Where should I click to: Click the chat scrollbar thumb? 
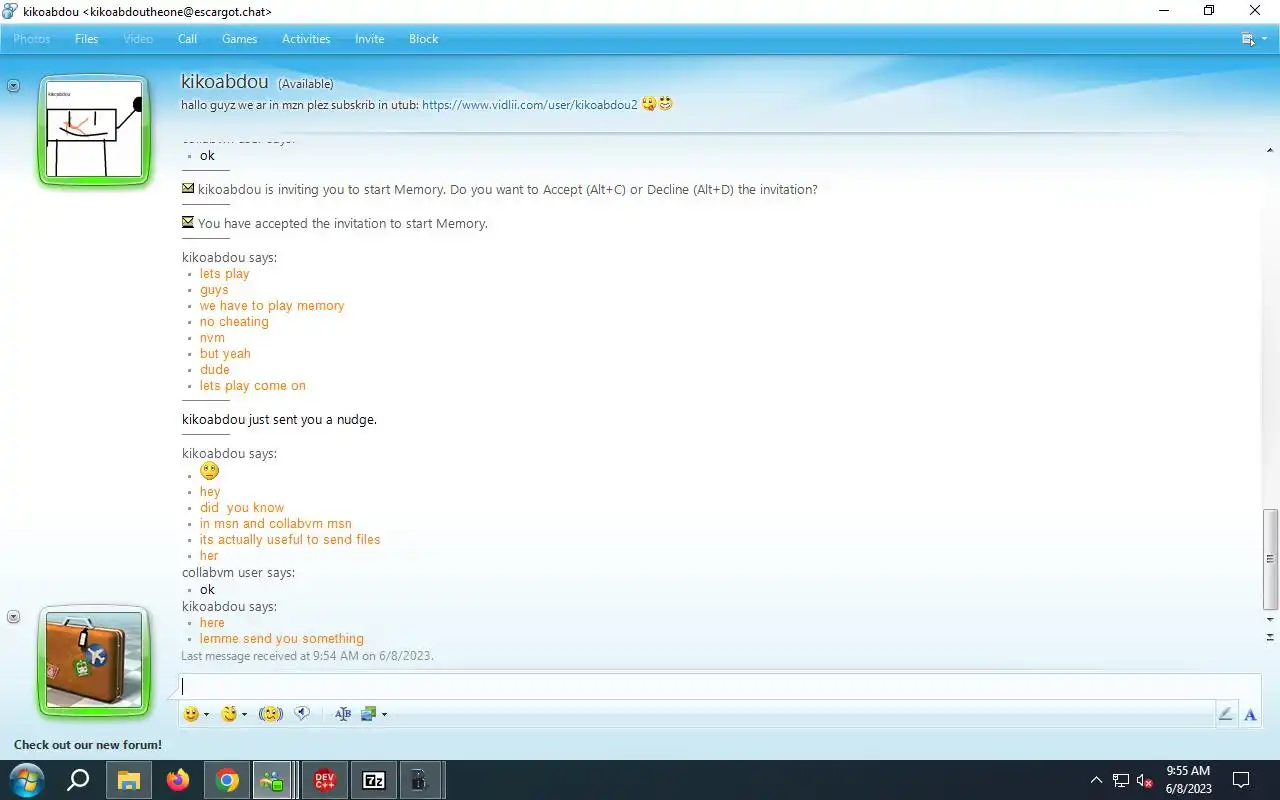(1270, 558)
